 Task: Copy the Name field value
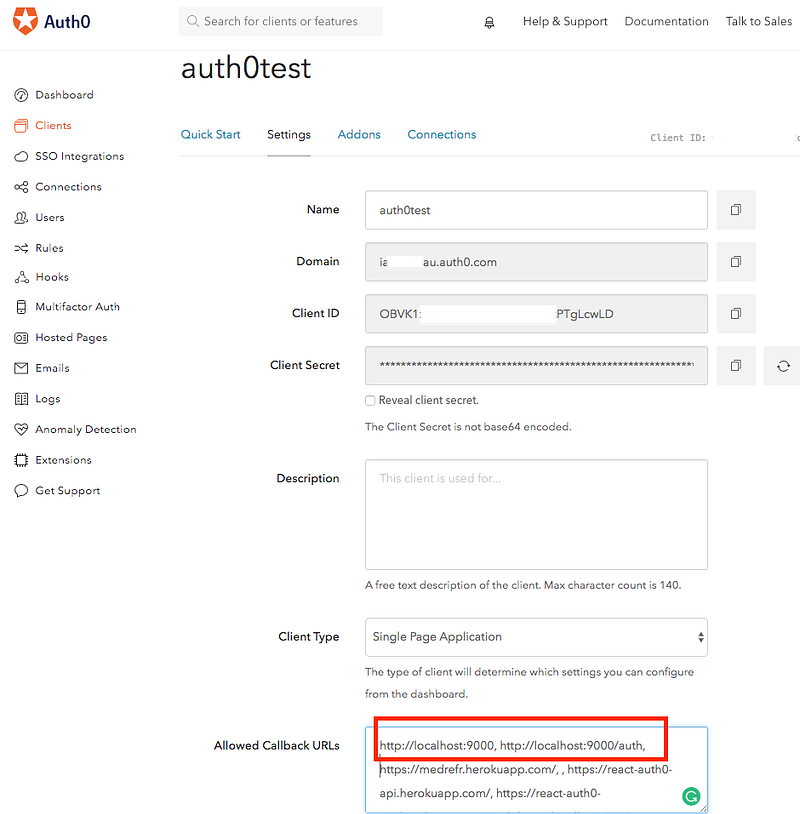736,210
